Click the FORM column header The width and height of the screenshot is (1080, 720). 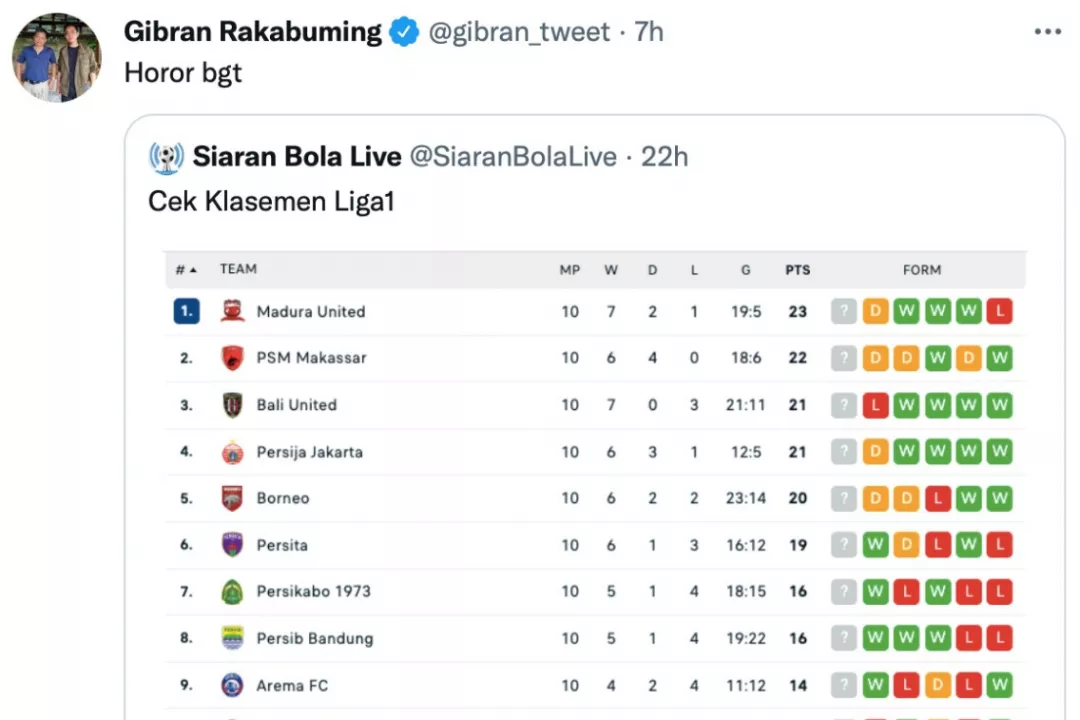pyautogui.click(x=922, y=270)
